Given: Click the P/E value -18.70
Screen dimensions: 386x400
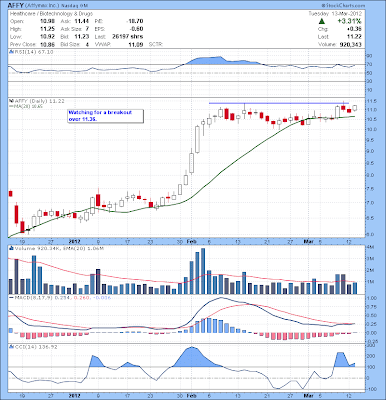Looking at the screenshot, I should click(x=135, y=21).
